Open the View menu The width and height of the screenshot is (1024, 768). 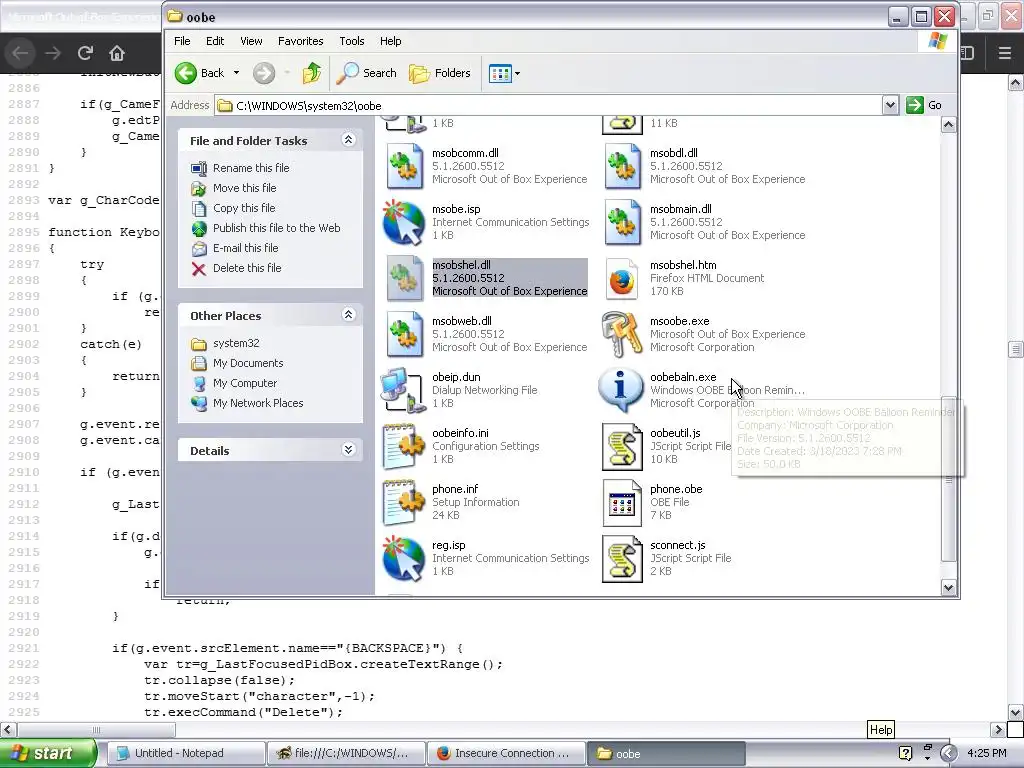(x=251, y=41)
